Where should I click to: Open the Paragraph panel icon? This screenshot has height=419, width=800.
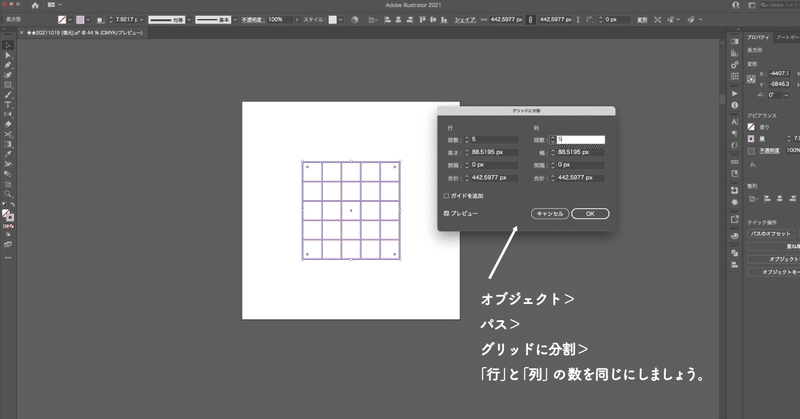[734, 134]
